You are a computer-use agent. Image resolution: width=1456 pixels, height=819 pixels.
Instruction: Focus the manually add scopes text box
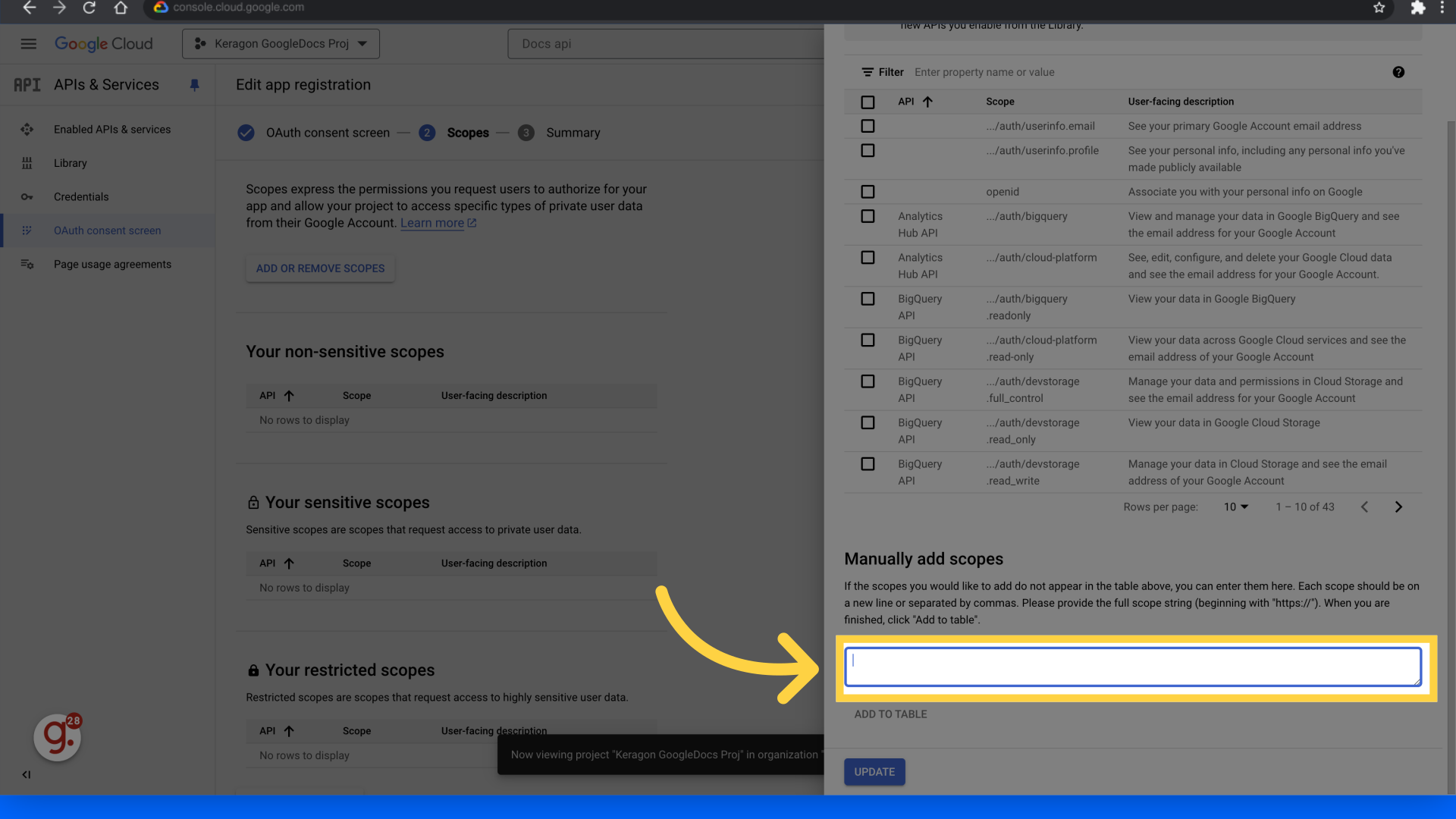[x=1132, y=667]
